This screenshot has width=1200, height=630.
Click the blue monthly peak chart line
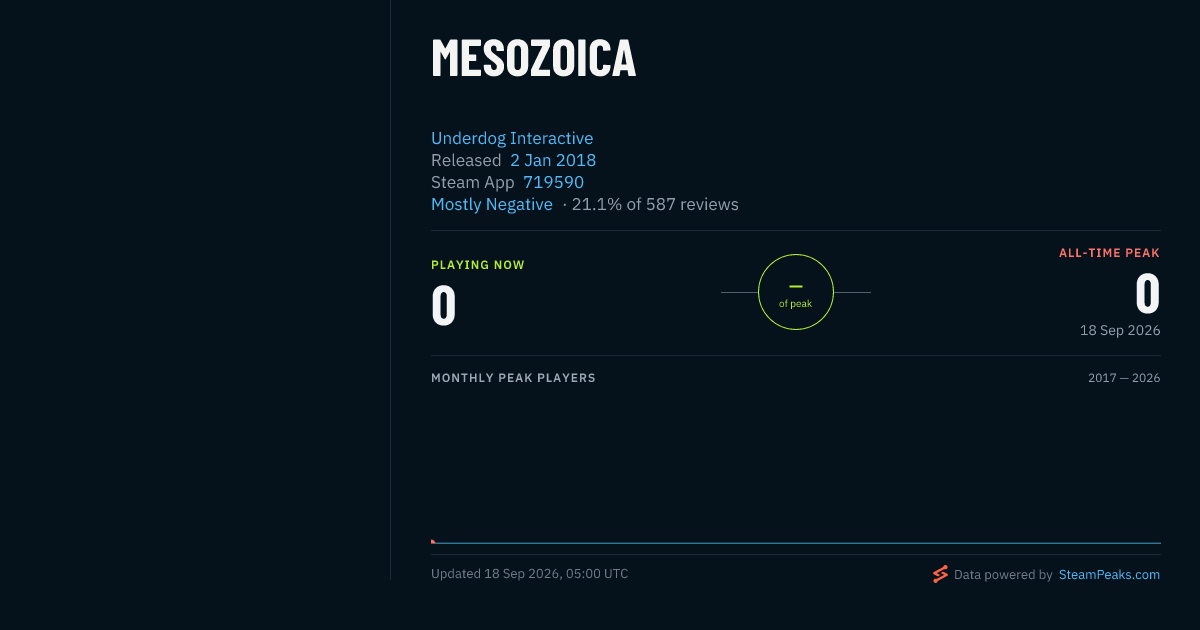point(796,543)
